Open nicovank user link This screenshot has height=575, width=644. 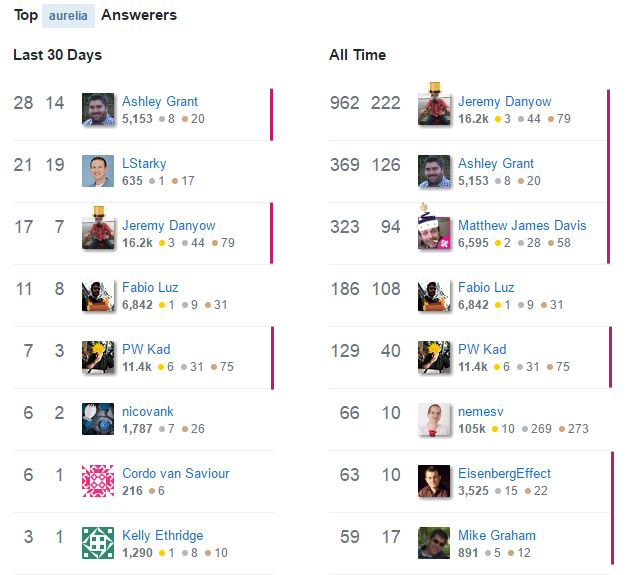tap(148, 412)
